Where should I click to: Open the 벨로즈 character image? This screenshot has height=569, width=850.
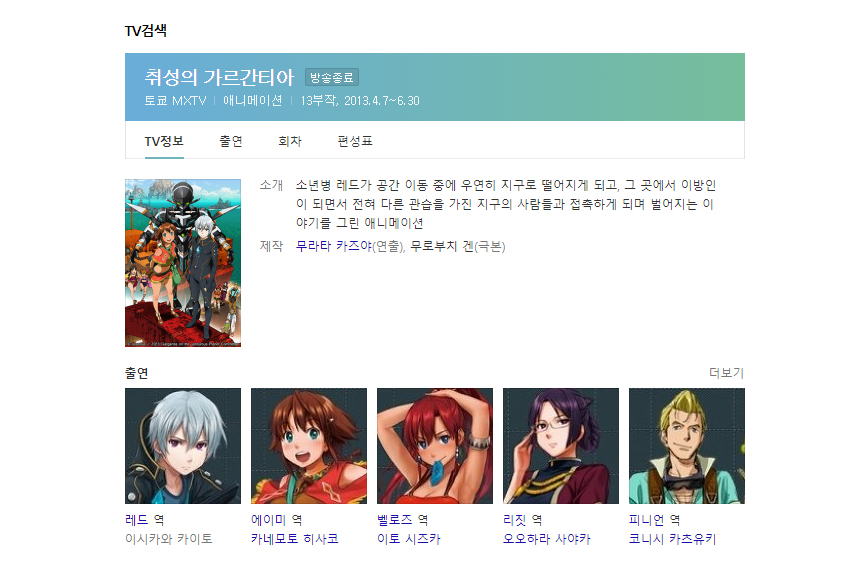(435, 446)
